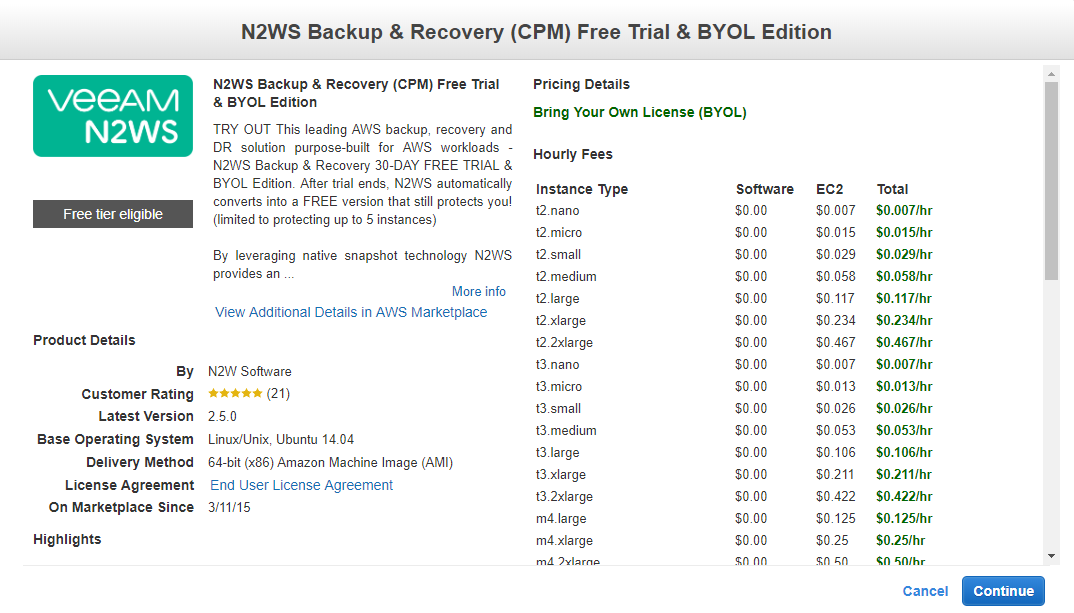Click the Continue button
Screen dimensions: 1074x613
1003,591
